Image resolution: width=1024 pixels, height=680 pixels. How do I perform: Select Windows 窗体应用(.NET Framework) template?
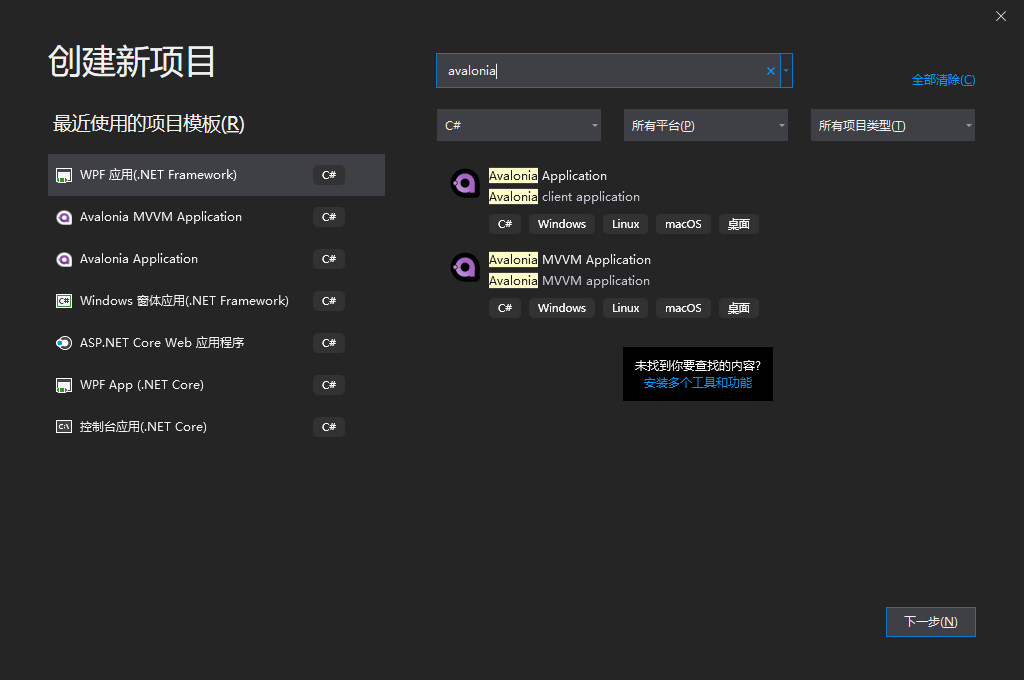[x=216, y=301]
